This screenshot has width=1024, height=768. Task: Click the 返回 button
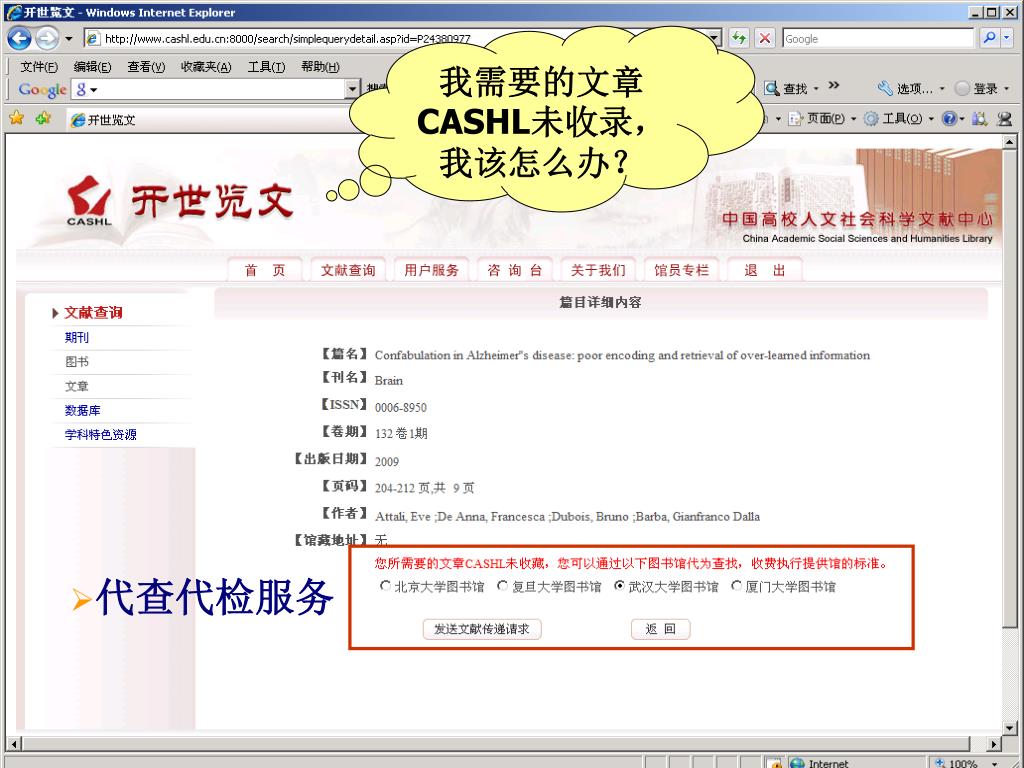point(660,629)
